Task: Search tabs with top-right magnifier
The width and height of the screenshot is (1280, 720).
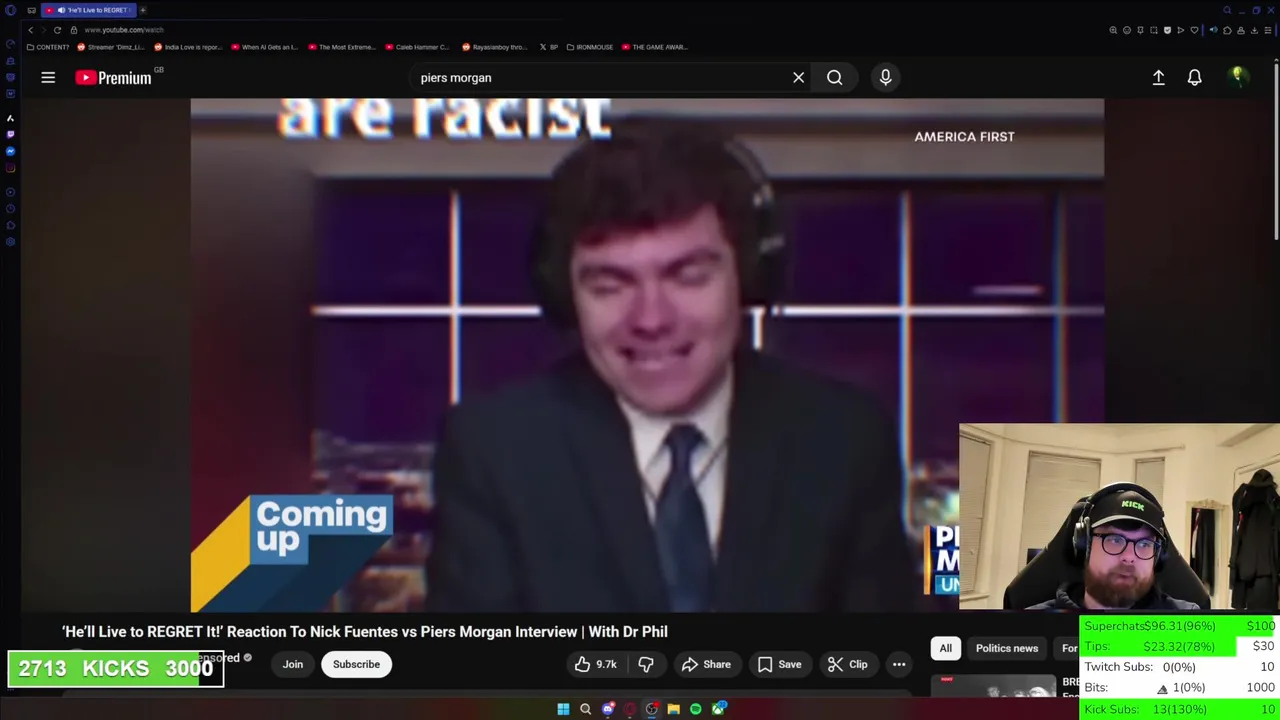Action: click(1227, 10)
